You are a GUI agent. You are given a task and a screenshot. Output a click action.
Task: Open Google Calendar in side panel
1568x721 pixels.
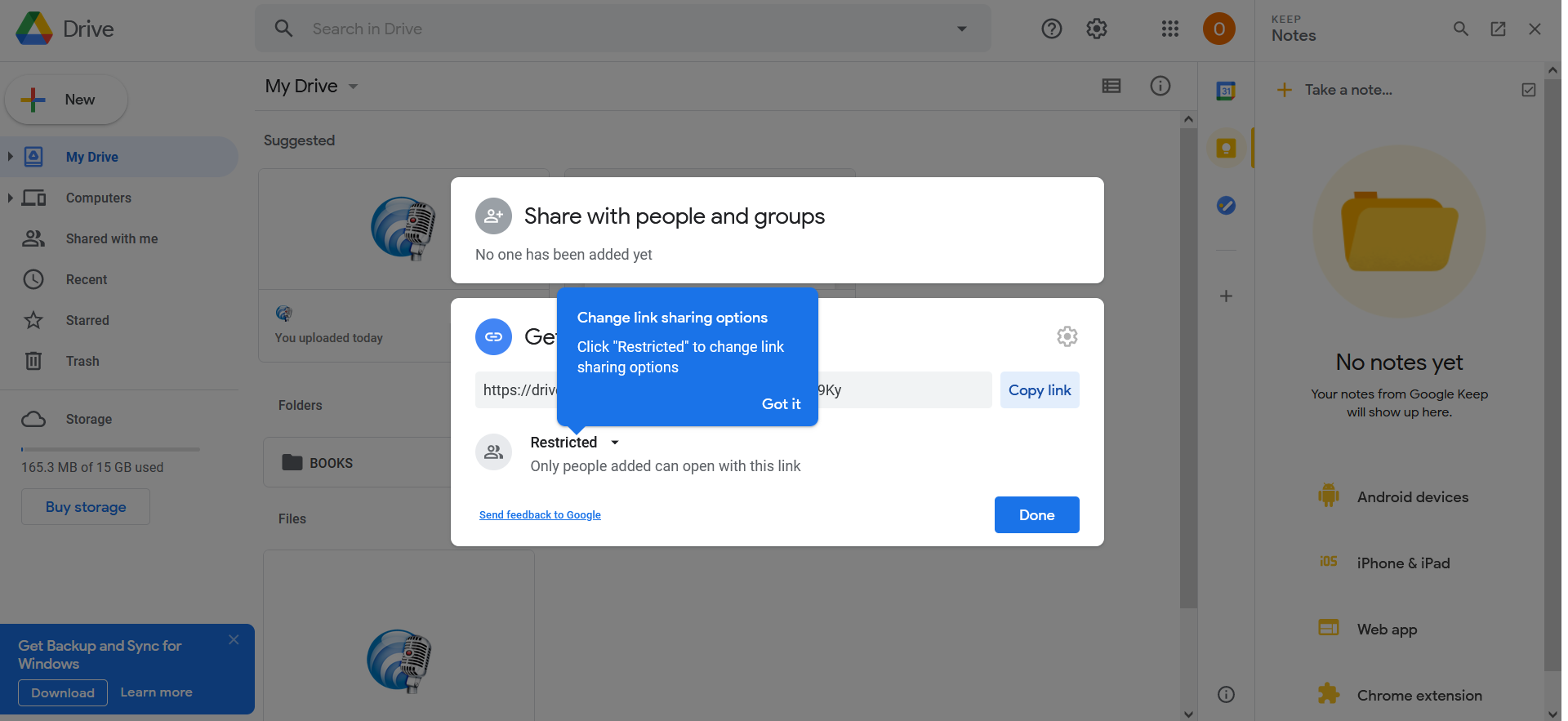1225,91
